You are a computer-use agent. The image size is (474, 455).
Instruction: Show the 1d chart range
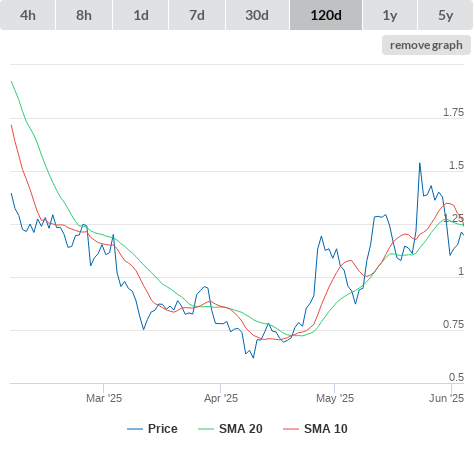click(x=141, y=15)
